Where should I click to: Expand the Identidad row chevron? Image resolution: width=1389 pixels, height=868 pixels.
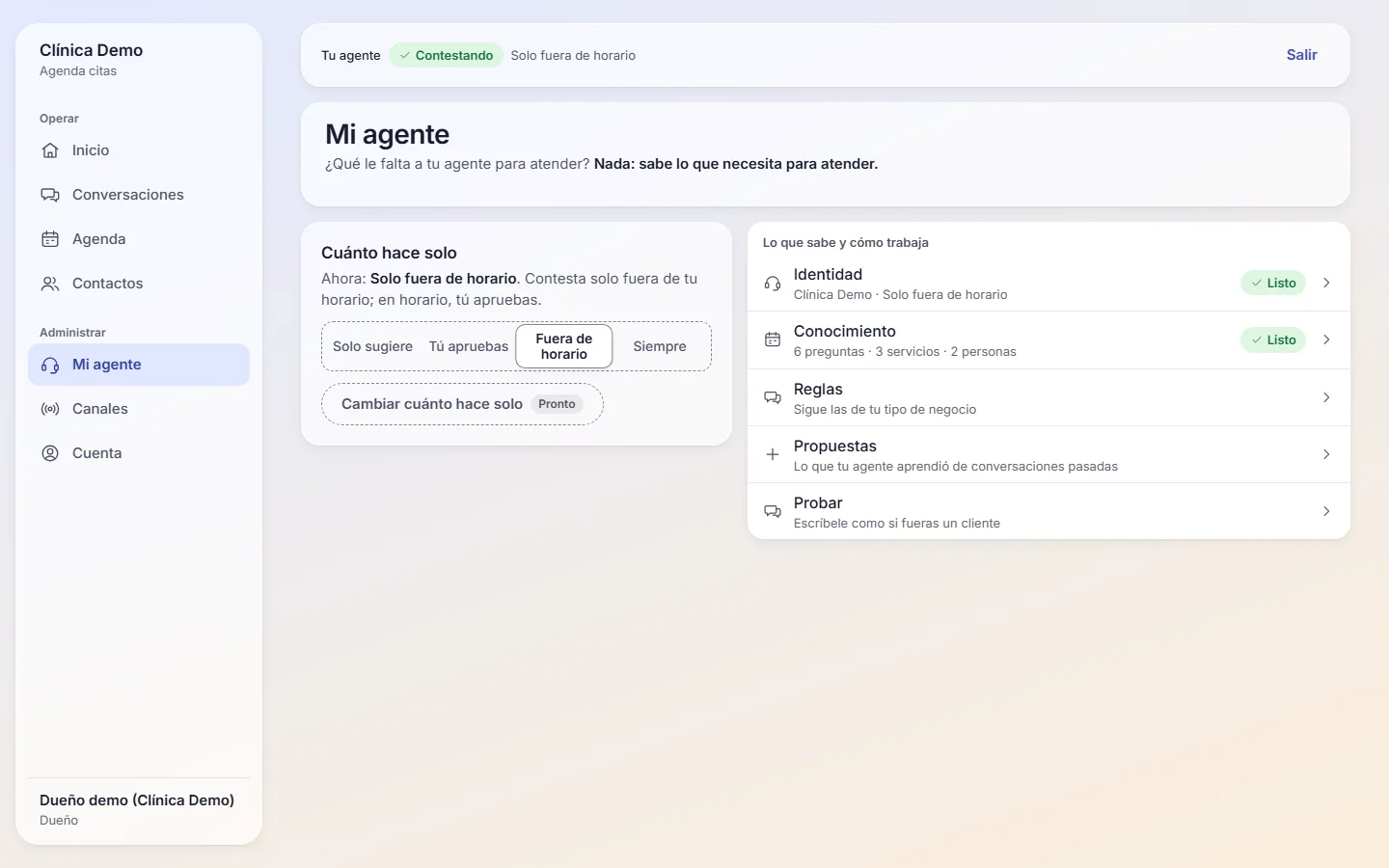click(x=1326, y=284)
